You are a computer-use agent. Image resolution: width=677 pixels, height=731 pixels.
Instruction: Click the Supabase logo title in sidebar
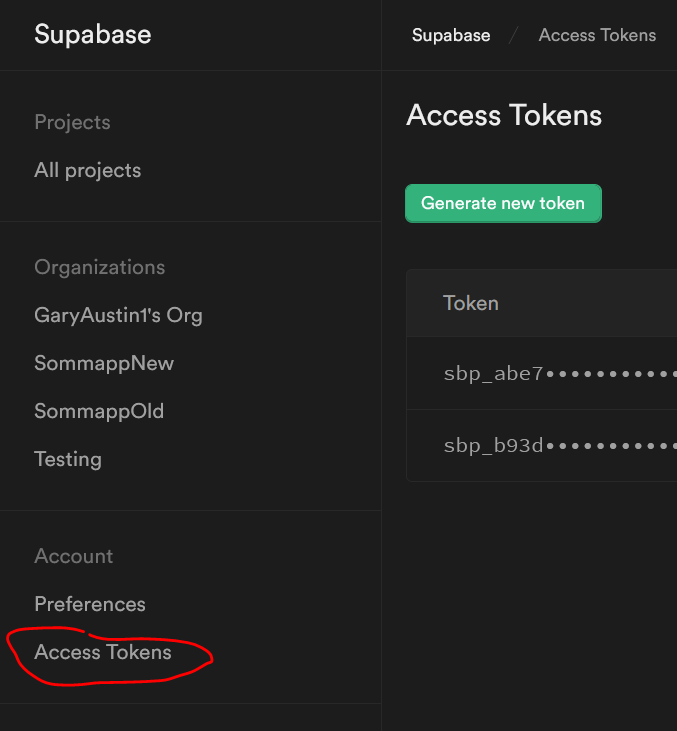coord(92,34)
